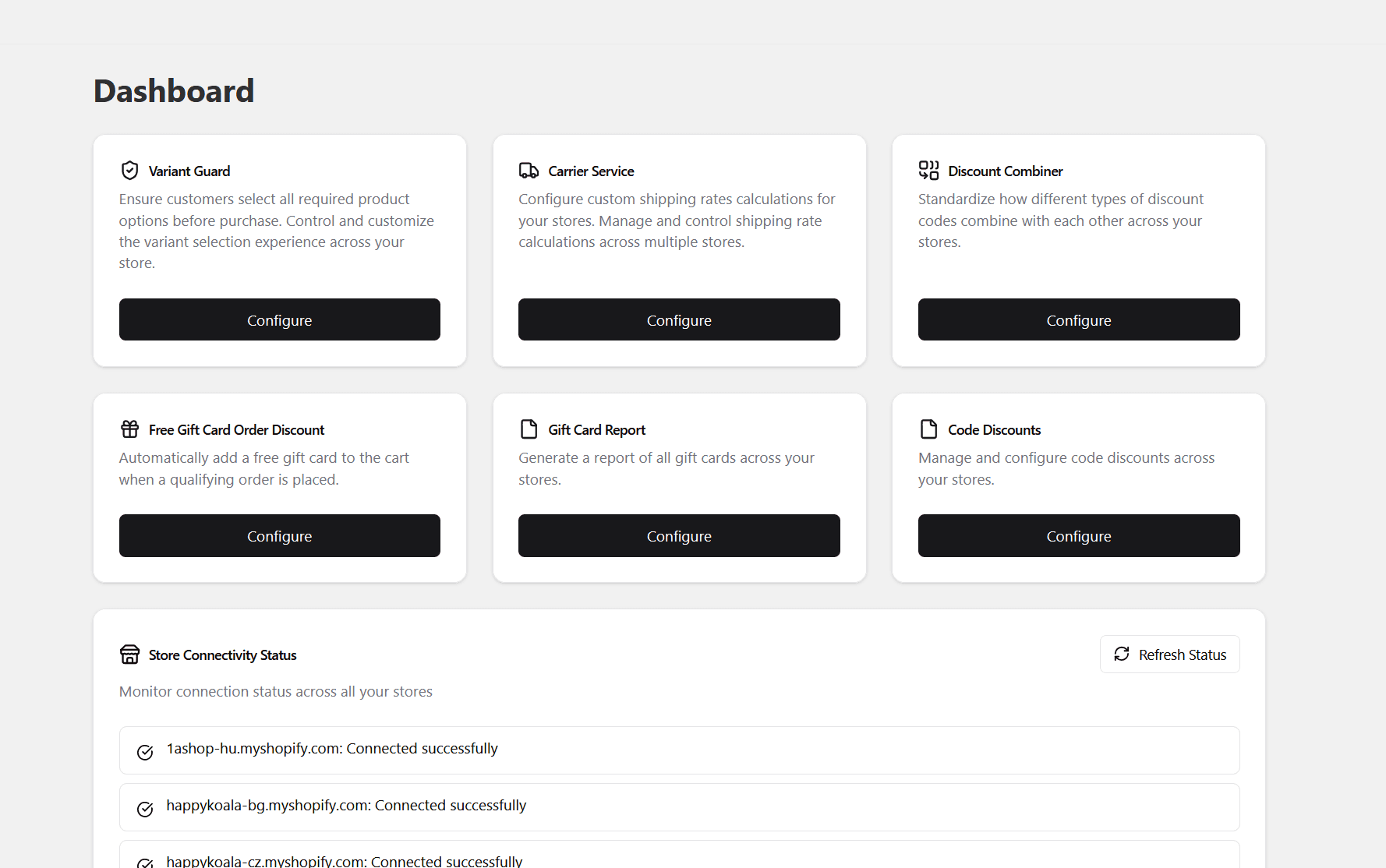Click check icon for happykoala-bg store
This screenshot has width=1386, height=868.
tap(145, 809)
